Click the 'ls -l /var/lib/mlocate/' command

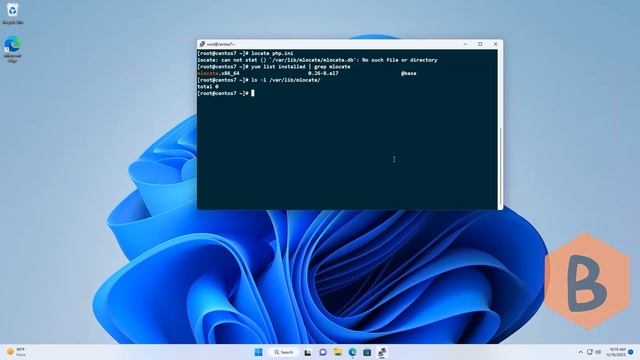[286, 80]
